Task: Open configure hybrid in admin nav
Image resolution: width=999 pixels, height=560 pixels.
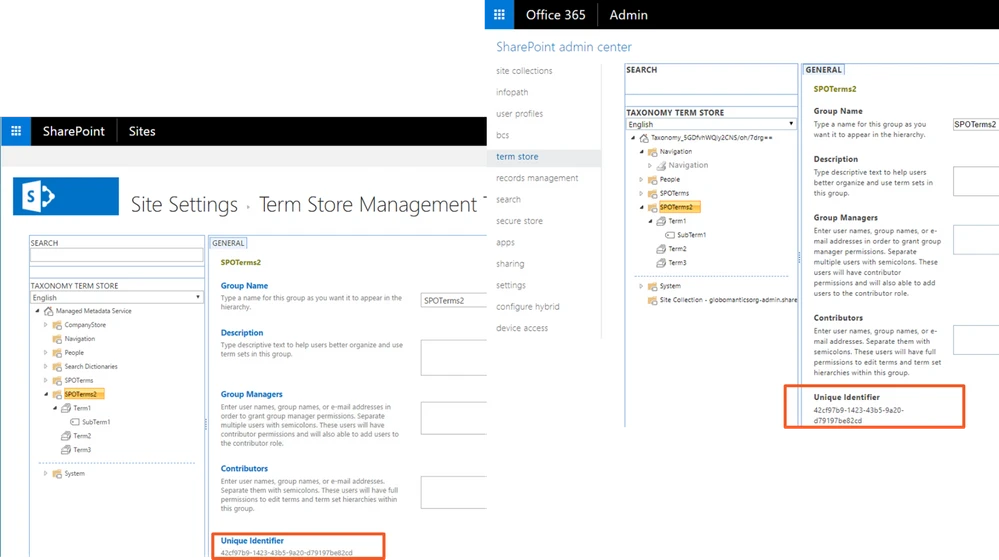Action: coord(528,306)
